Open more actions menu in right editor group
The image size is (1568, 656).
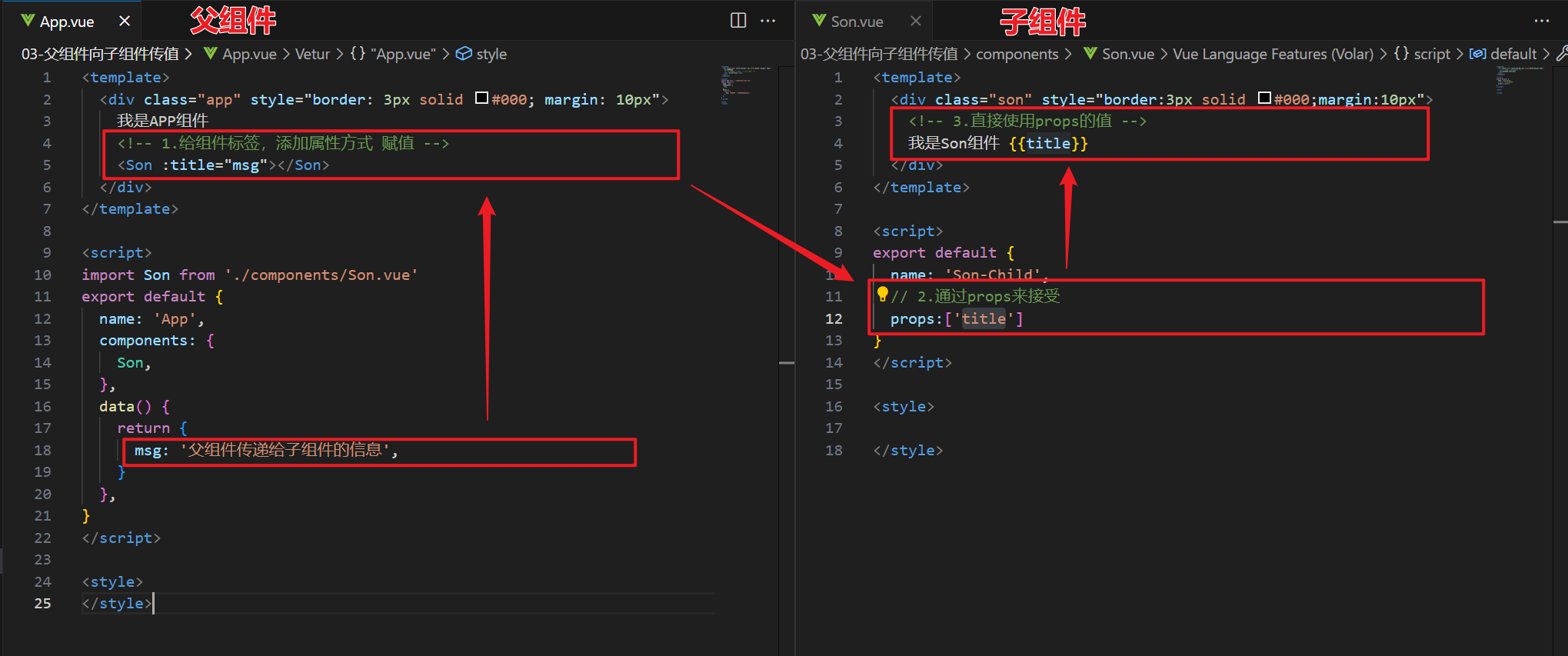pos(1541,21)
